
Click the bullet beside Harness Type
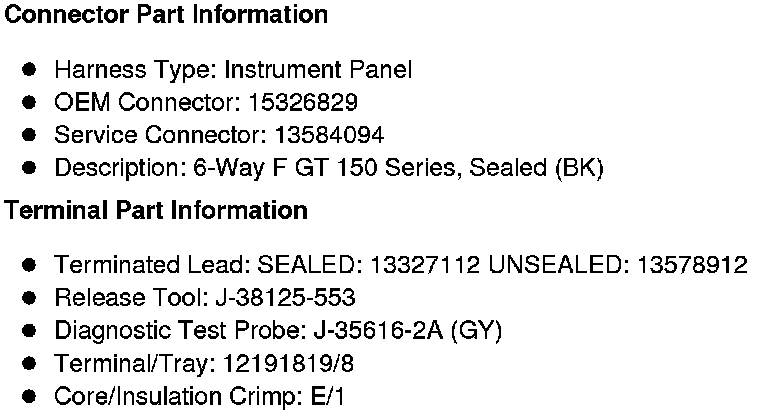tap(30, 70)
